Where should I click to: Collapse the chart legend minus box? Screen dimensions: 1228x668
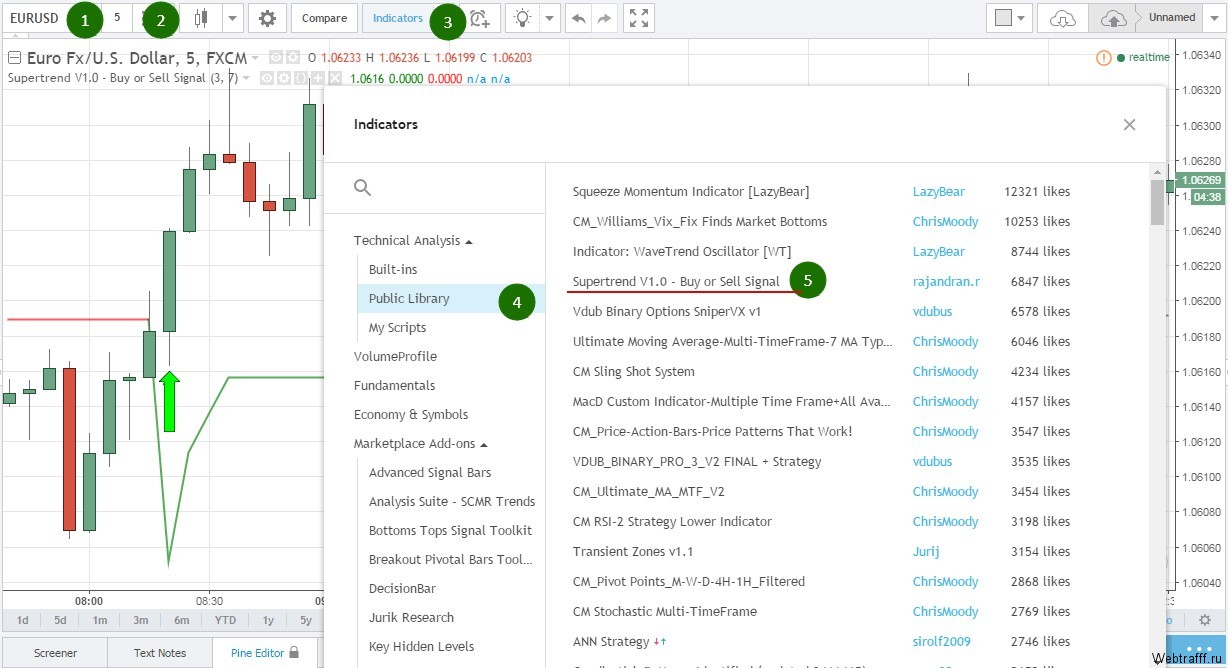point(15,57)
